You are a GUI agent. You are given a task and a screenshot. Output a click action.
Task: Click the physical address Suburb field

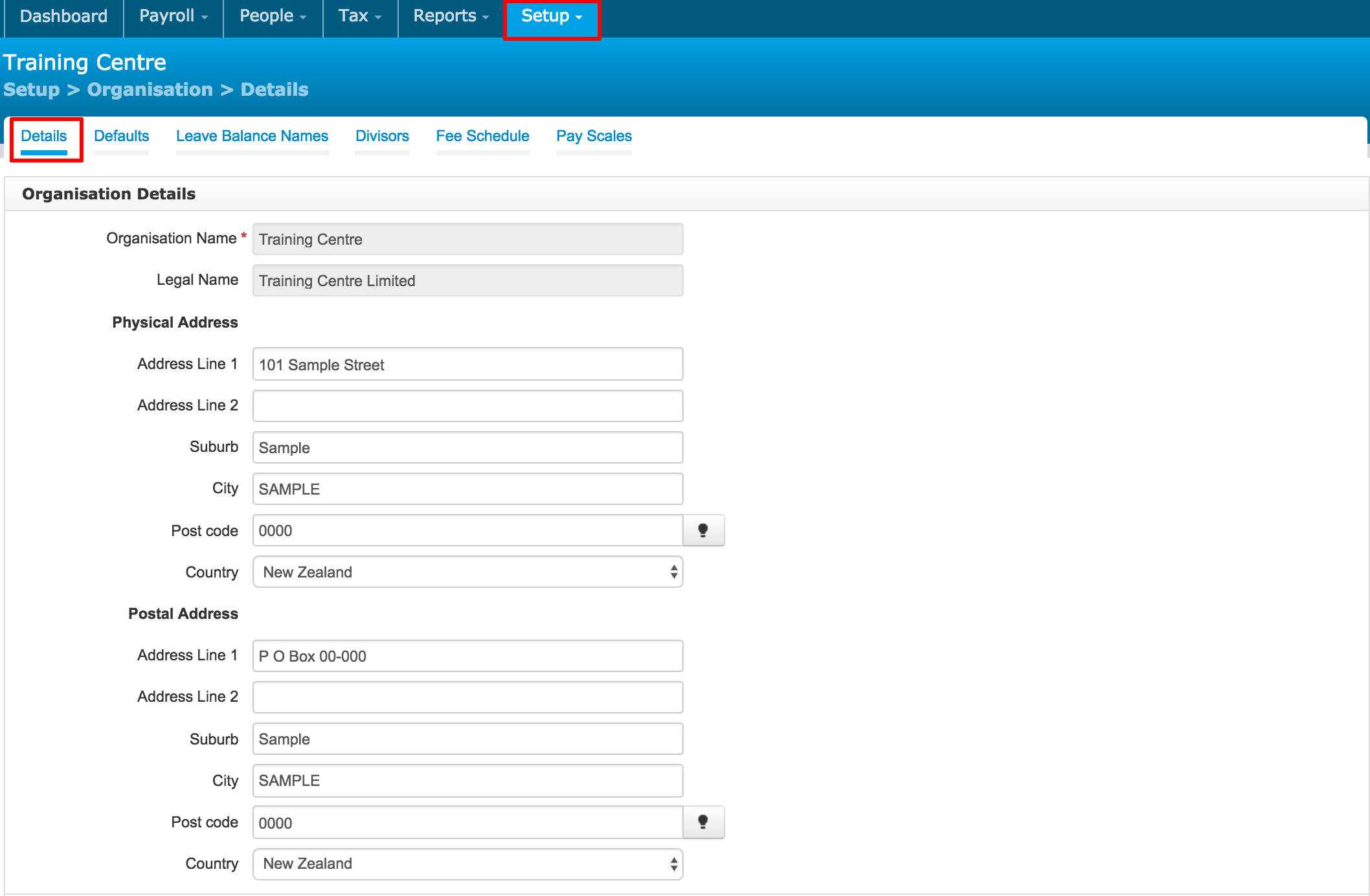tap(467, 448)
